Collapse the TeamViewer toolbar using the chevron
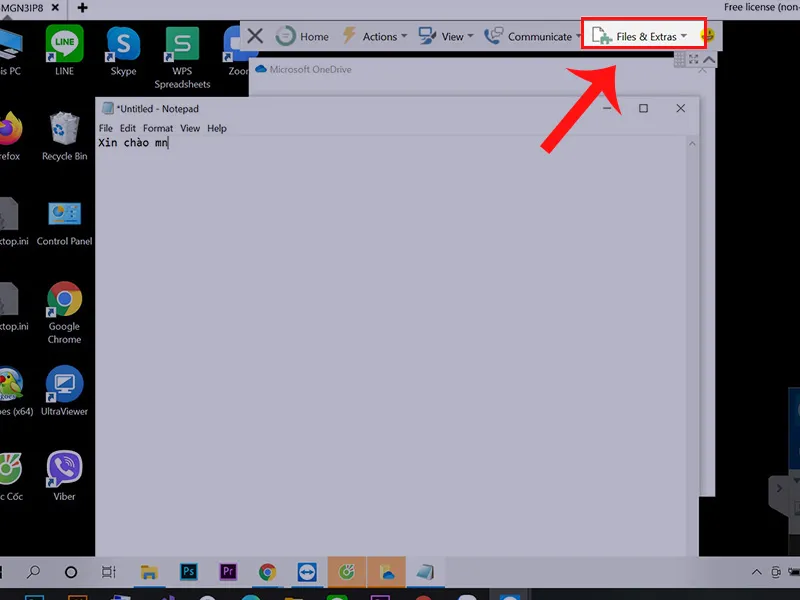 pyautogui.click(x=708, y=59)
